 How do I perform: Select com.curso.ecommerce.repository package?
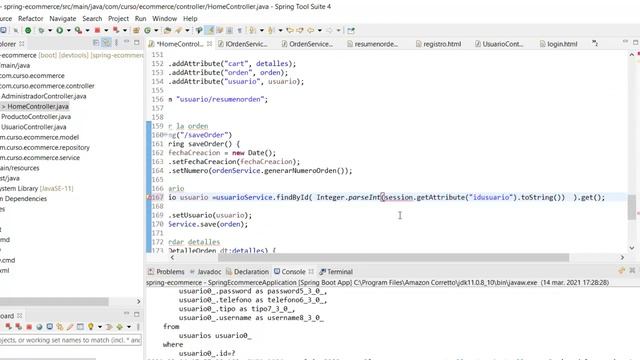[x=44, y=147]
